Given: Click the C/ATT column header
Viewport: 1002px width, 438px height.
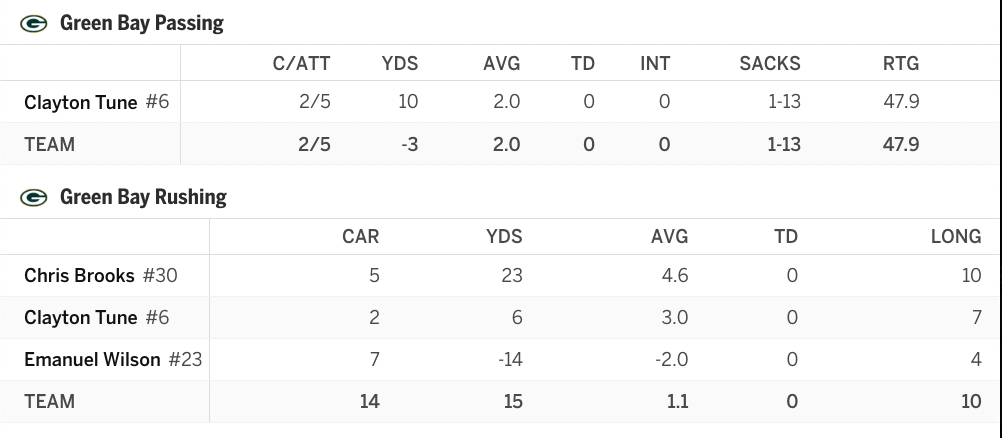Looking at the screenshot, I should pyautogui.click(x=301, y=64).
